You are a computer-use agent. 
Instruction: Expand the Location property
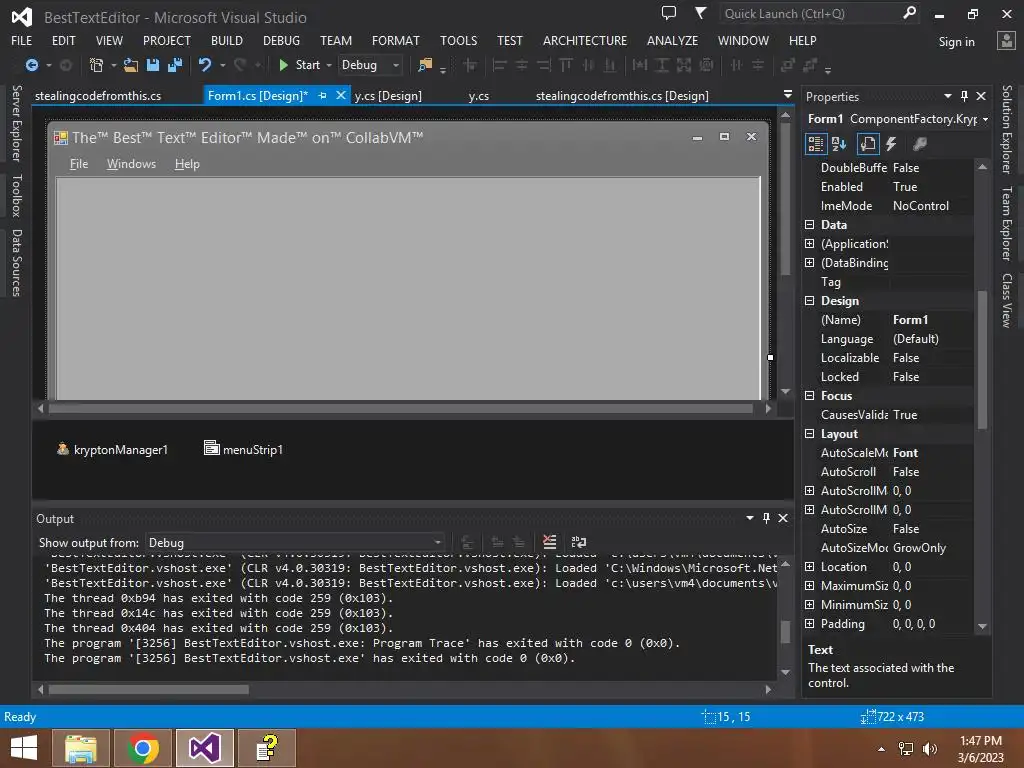pos(810,567)
